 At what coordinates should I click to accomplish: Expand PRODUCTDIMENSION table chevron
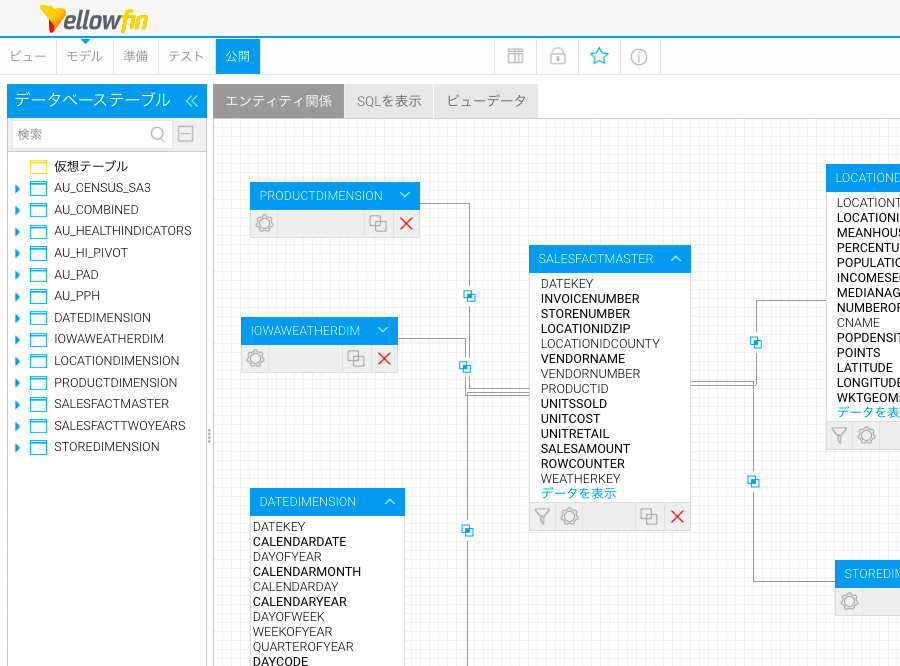(404, 195)
